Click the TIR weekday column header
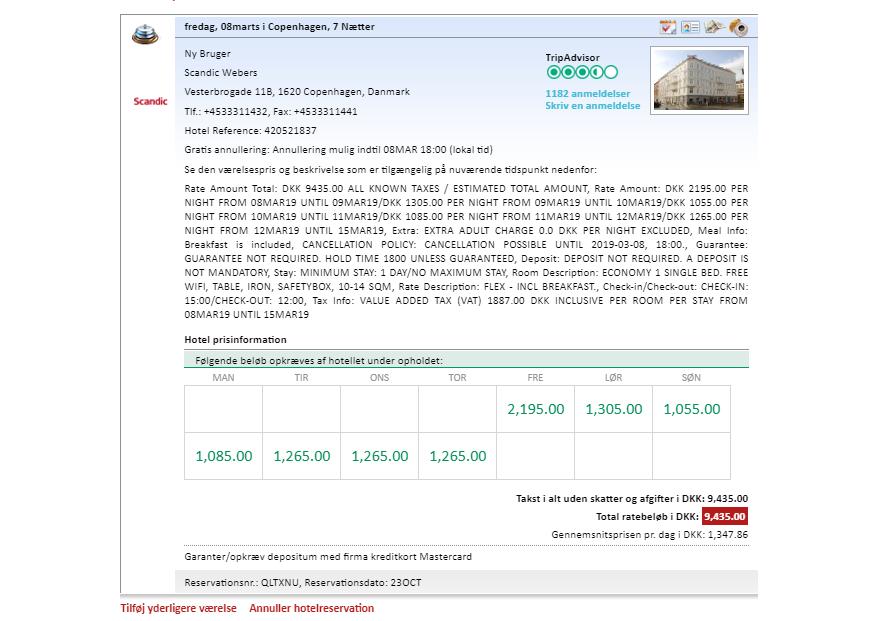The height and width of the screenshot is (621, 896). coord(301,378)
